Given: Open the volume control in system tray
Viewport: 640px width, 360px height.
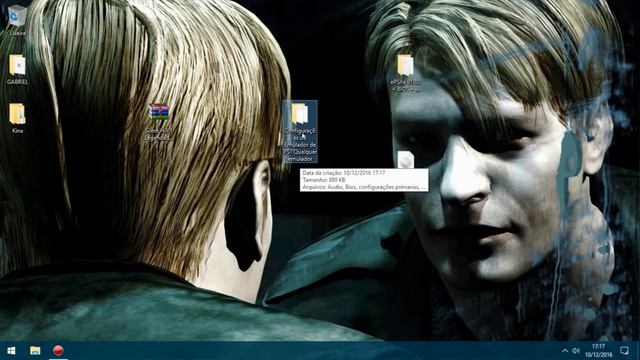Looking at the screenshot, I should click(x=576, y=351).
